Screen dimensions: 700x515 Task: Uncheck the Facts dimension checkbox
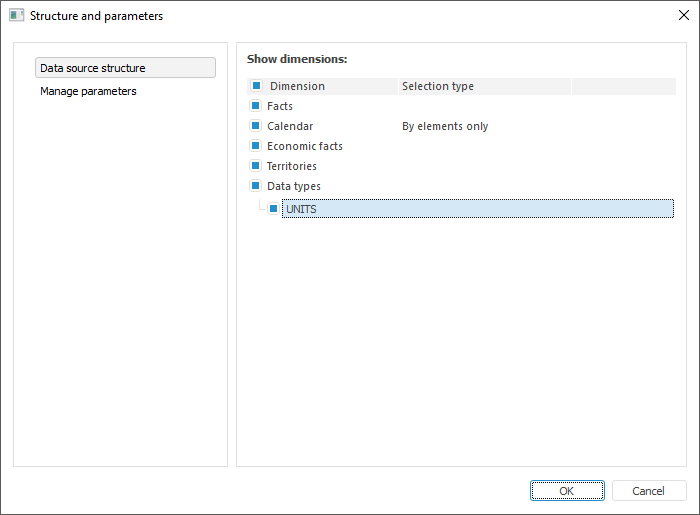(256, 106)
